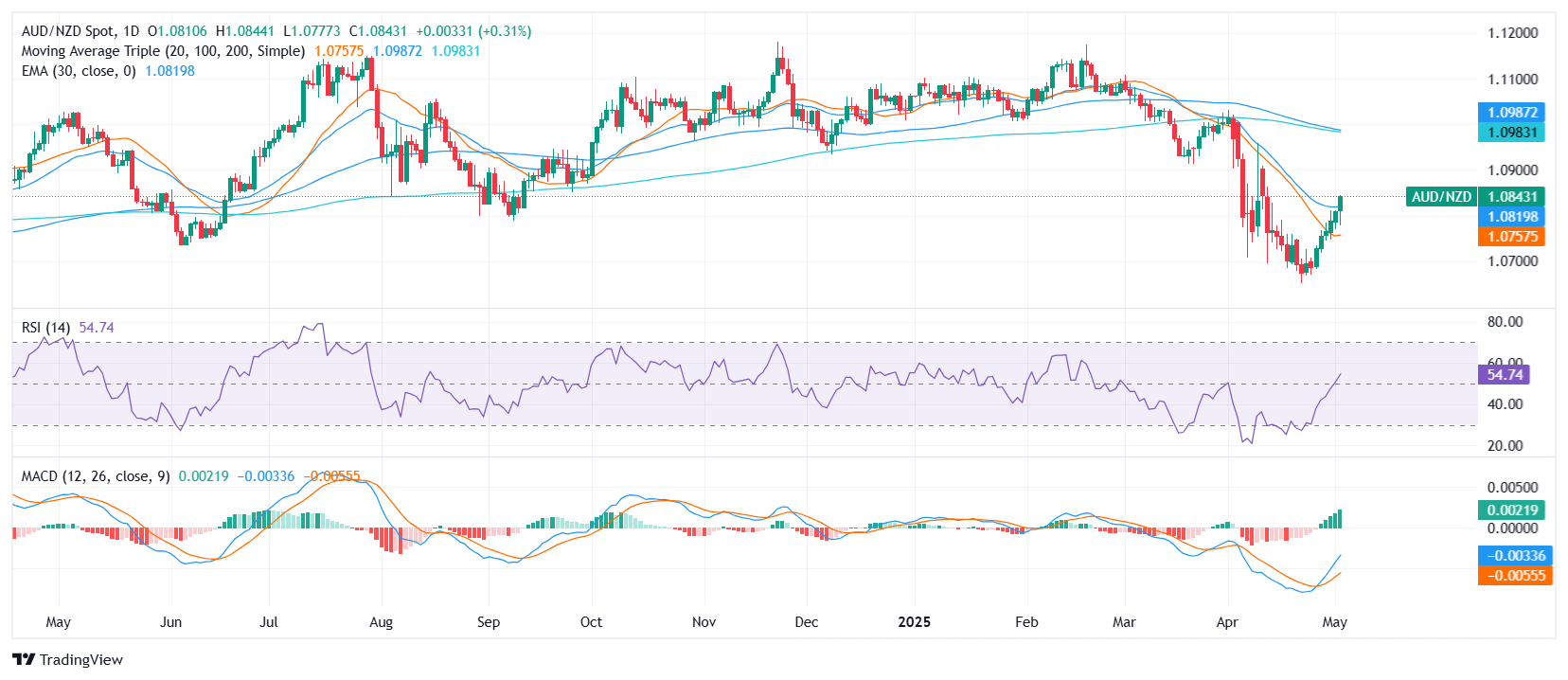Click the orange -0.00555 signal axis tag
This screenshot has height=680, width=1568.
coord(1515,576)
